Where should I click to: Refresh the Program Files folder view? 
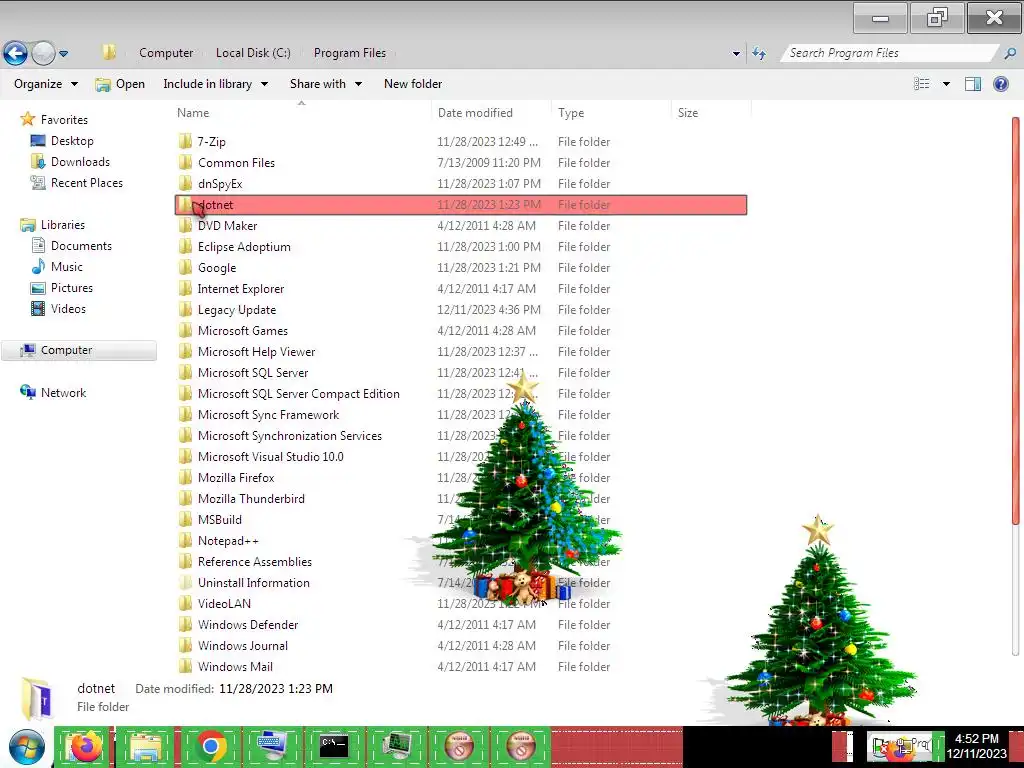point(759,54)
